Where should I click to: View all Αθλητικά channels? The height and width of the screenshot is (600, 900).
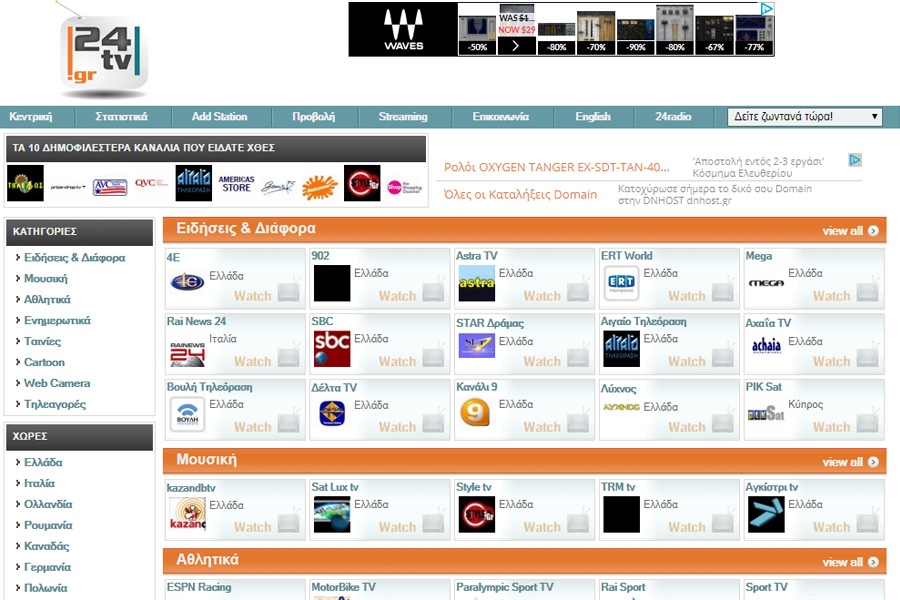pyautogui.click(x=850, y=562)
